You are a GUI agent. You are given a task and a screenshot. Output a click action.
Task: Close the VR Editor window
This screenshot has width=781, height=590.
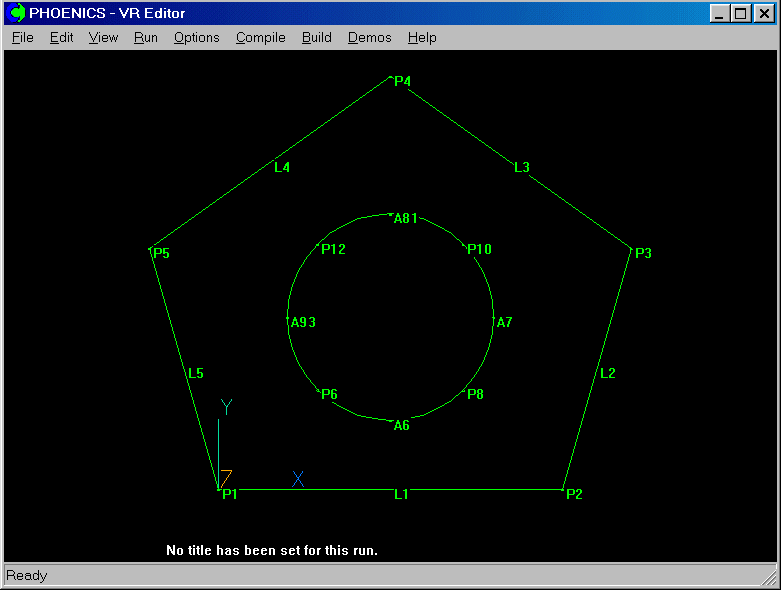tap(762, 14)
